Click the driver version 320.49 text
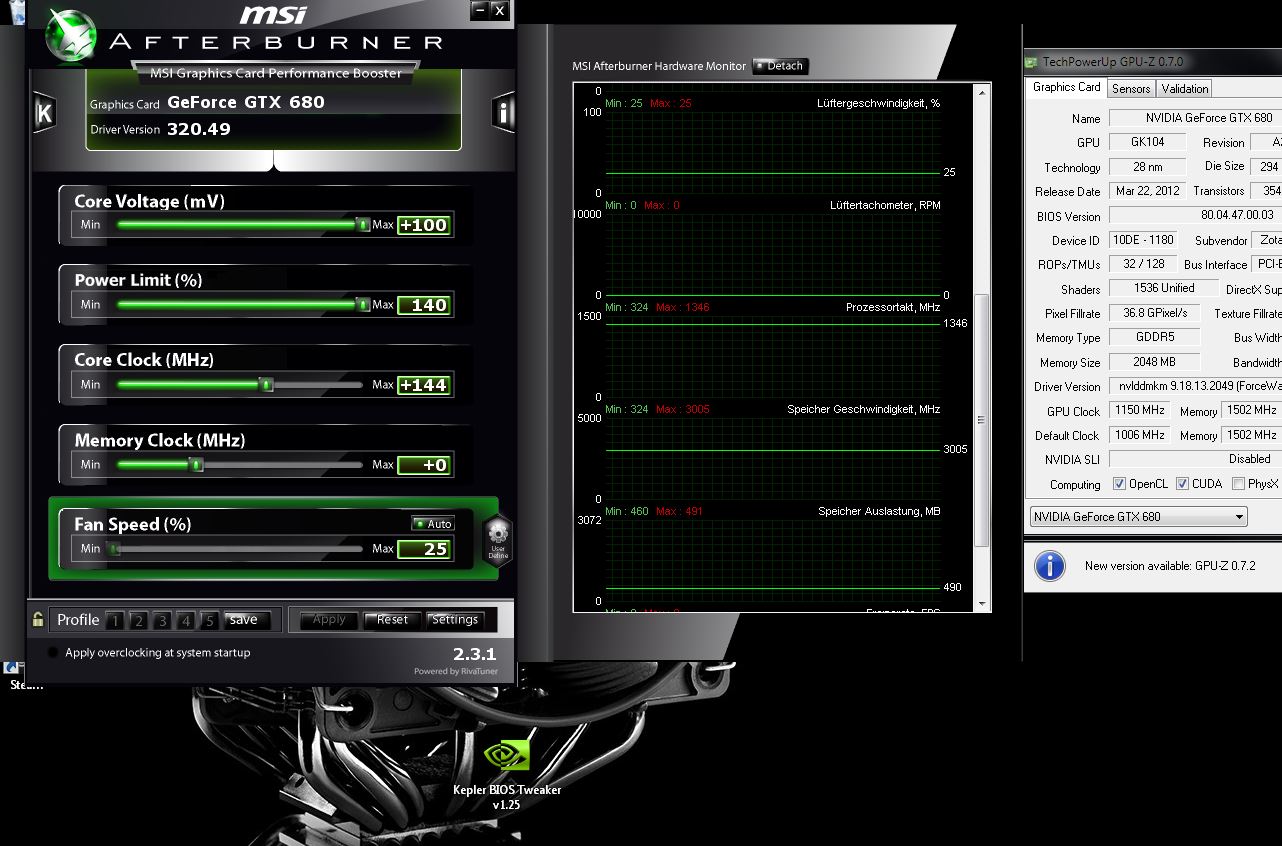1282x846 pixels. point(199,129)
